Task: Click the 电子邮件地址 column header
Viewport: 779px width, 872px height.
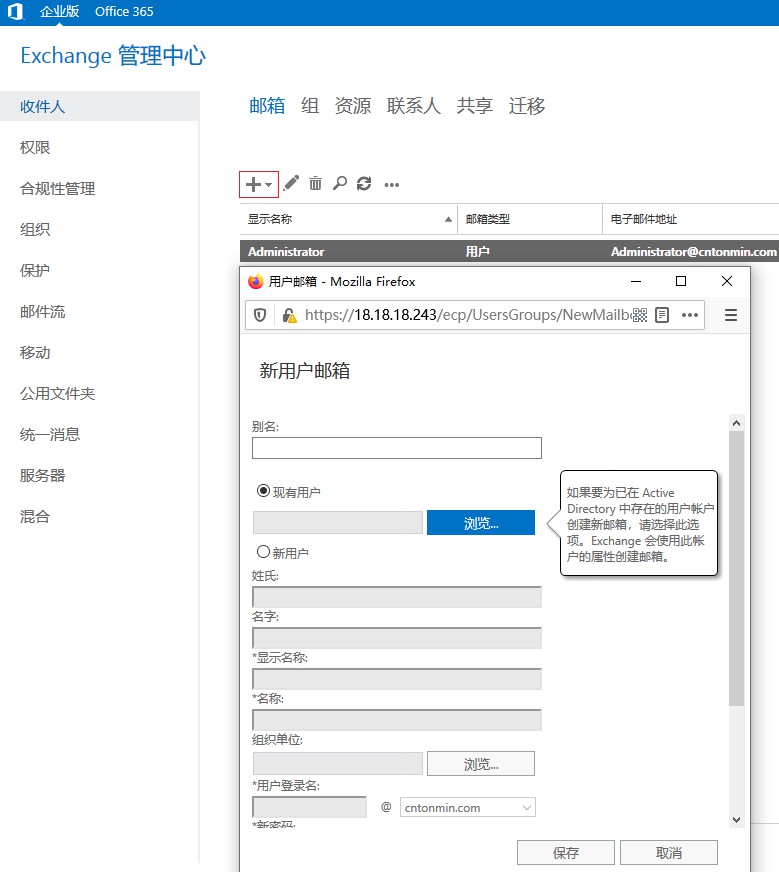Action: pyautogui.click(x=691, y=219)
